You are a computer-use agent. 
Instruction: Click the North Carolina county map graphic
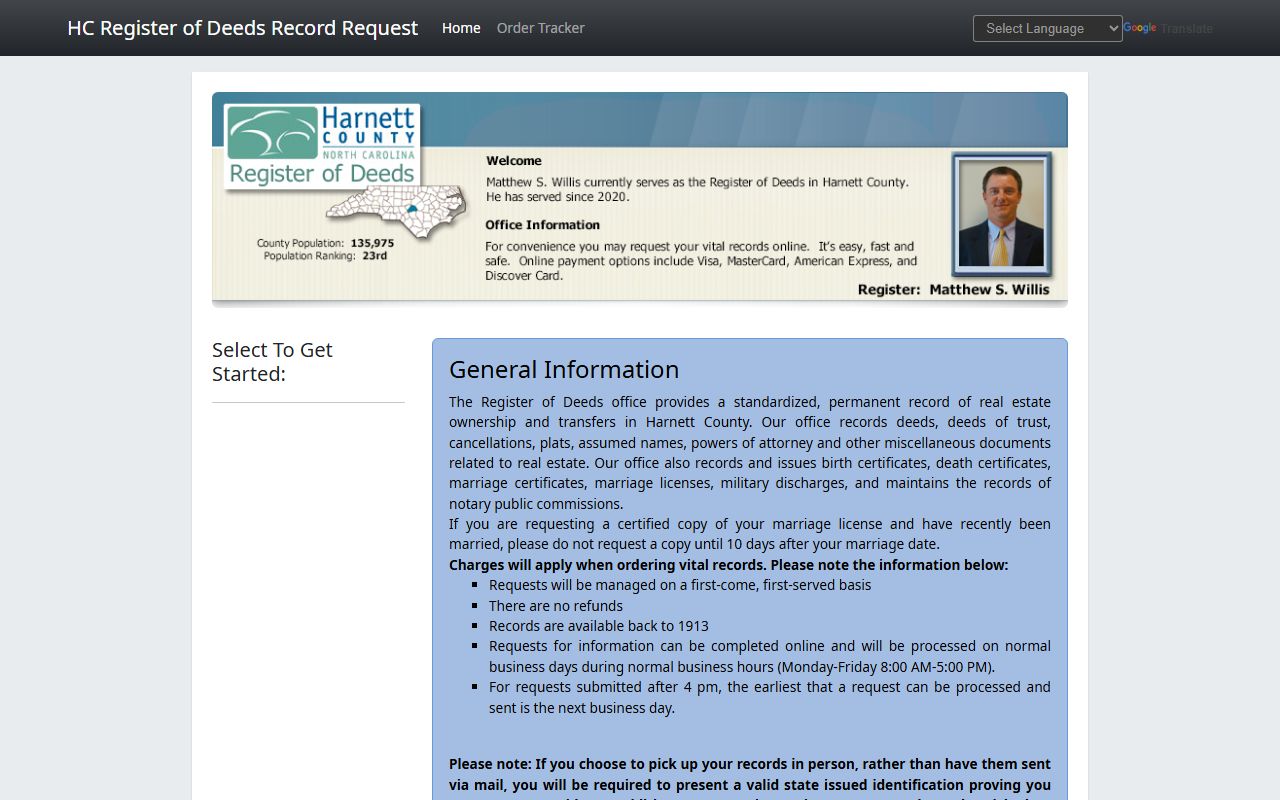[397, 211]
